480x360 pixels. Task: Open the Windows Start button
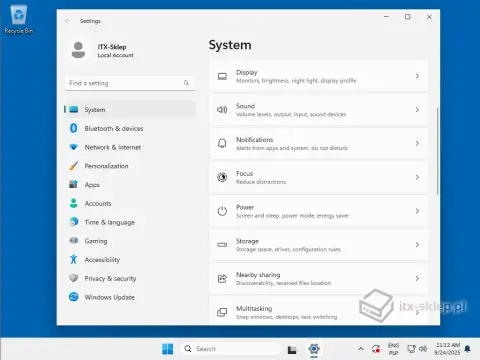point(167,349)
